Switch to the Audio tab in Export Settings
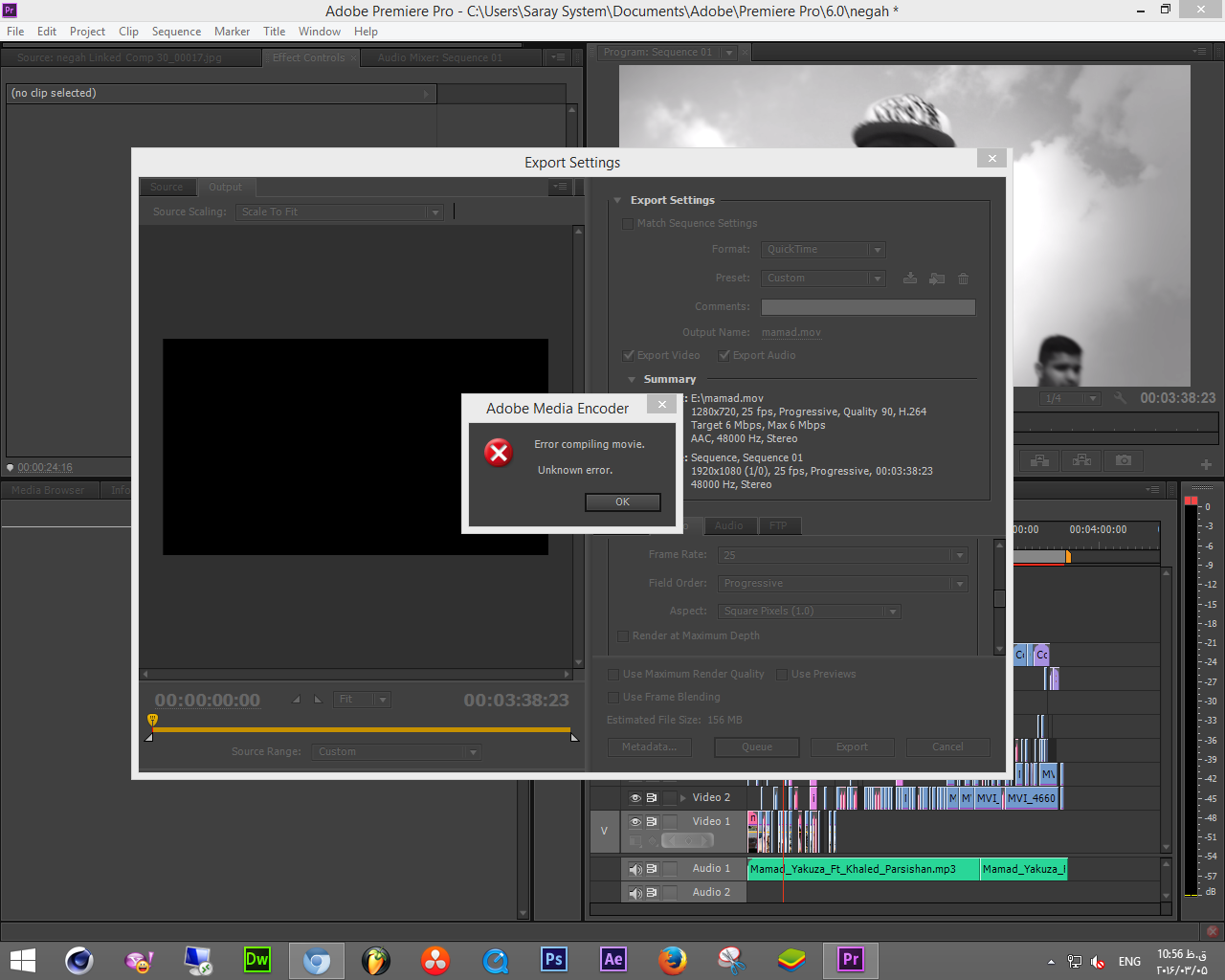 729,526
